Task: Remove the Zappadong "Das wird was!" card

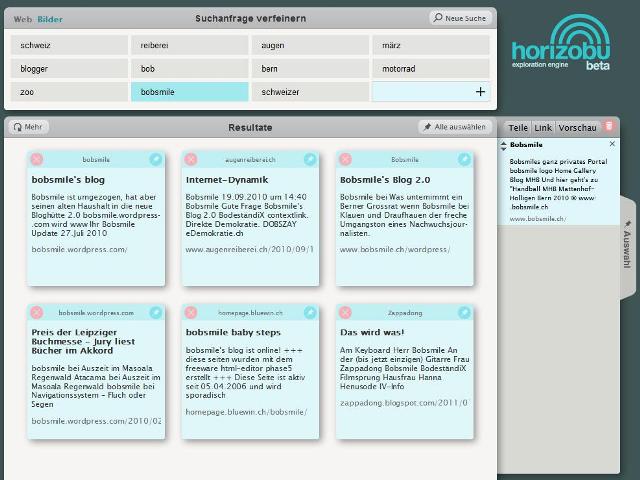Action: click(346, 313)
